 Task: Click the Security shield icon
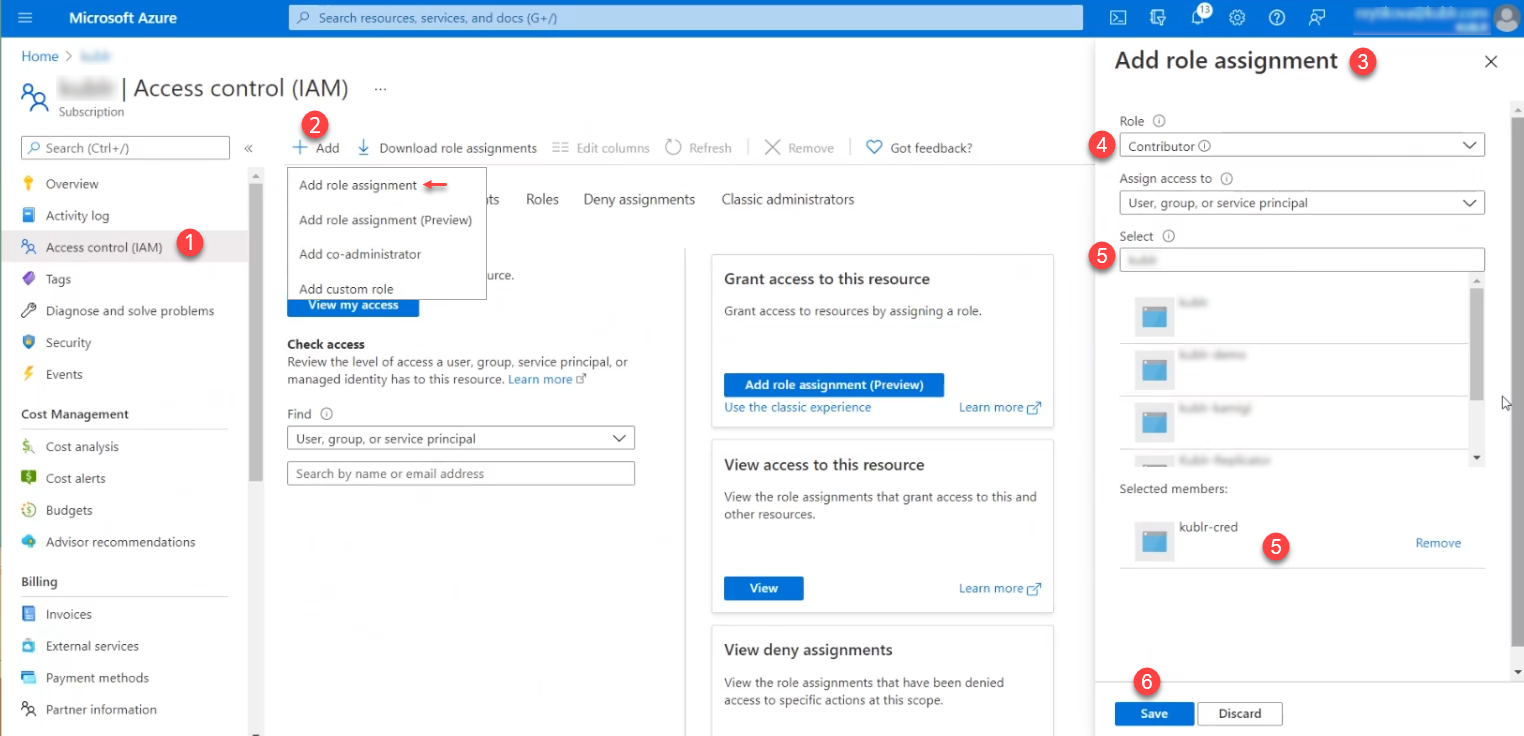pyautogui.click(x=28, y=342)
